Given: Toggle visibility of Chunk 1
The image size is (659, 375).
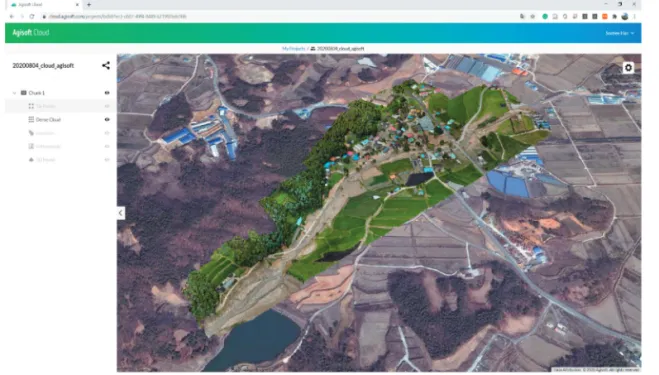Looking at the screenshot, I should click(107, 92).
